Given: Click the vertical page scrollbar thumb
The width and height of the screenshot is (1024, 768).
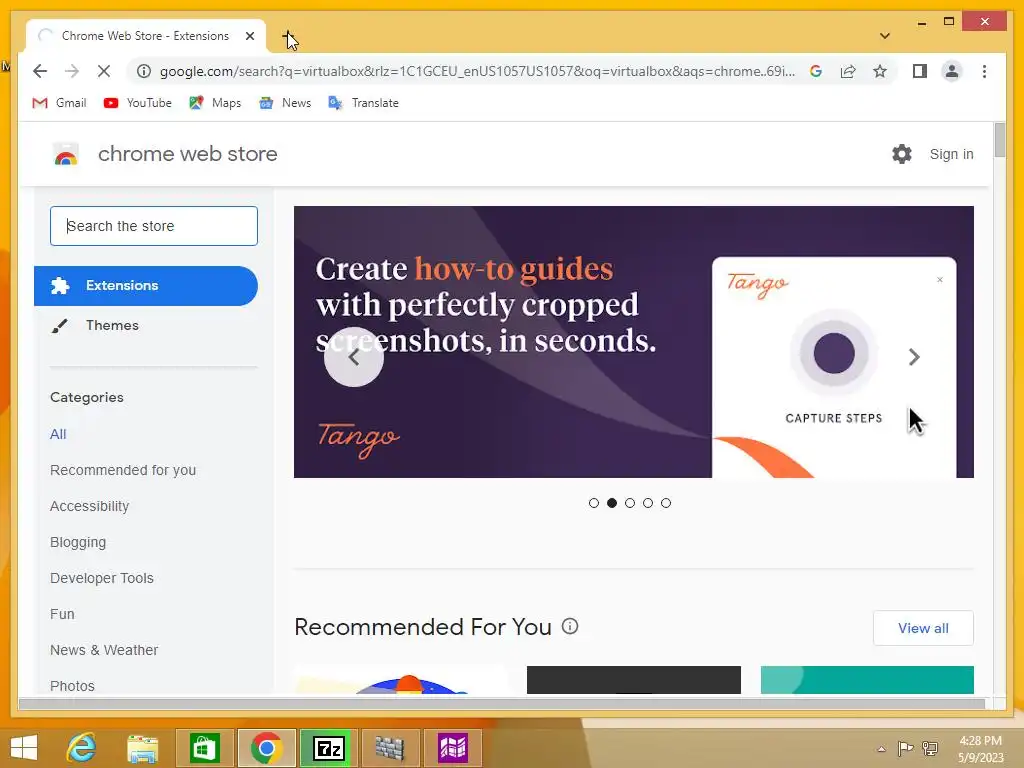Looking at the screenshot, I should pos(1000,140).
